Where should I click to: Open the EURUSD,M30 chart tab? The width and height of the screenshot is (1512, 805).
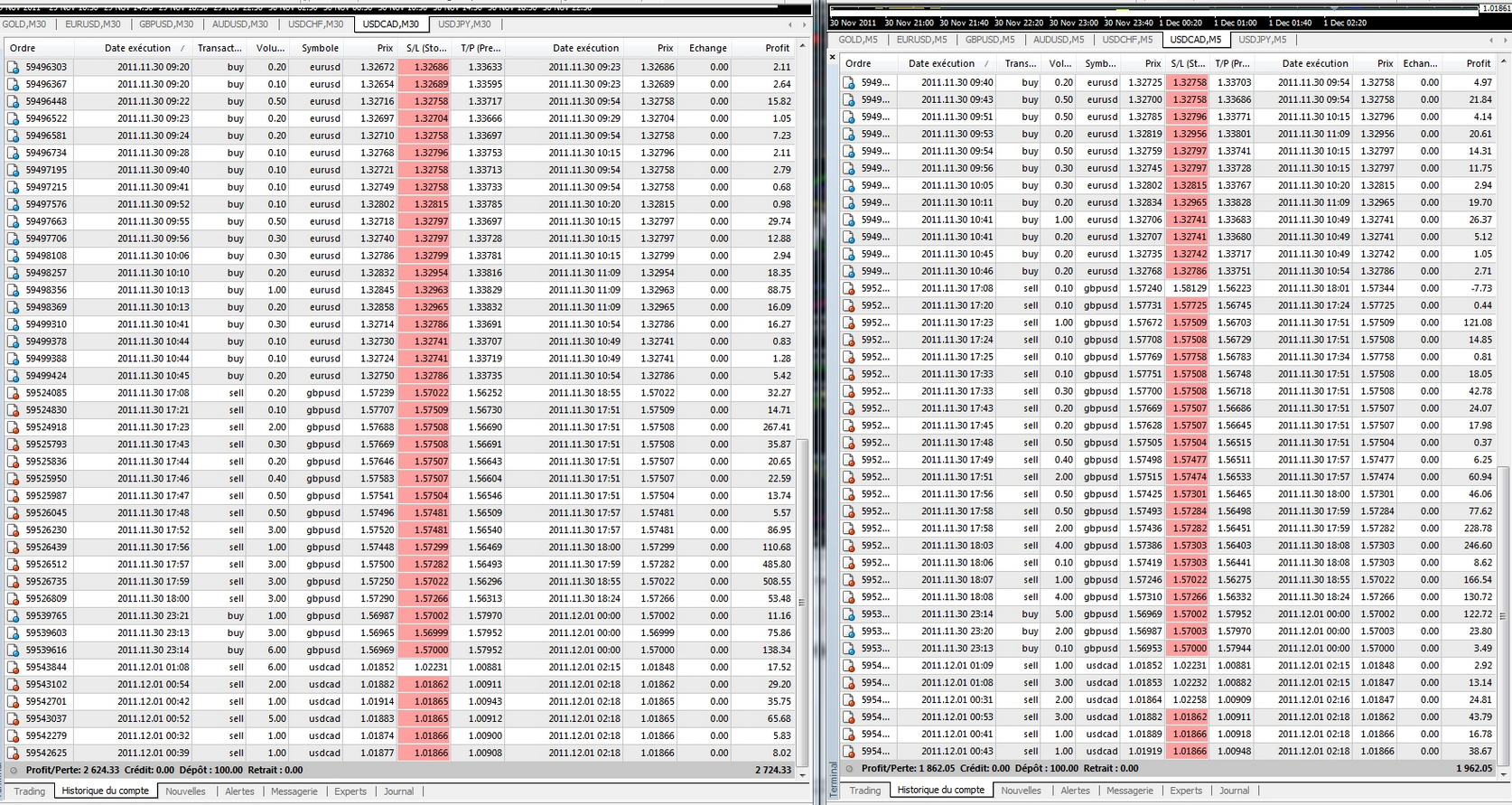[x=92, y=24]
